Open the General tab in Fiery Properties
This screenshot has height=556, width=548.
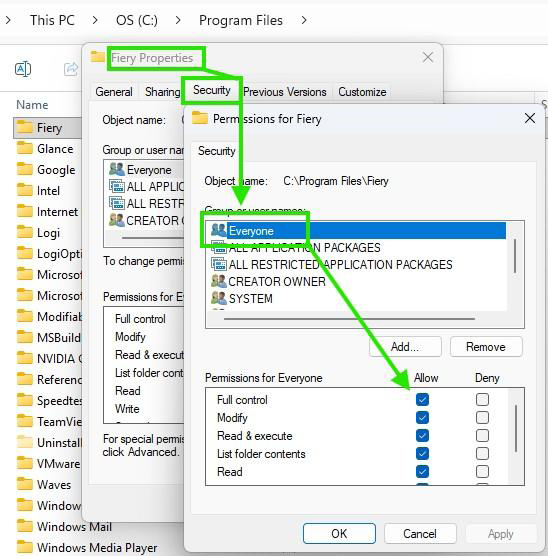(114, 92)
